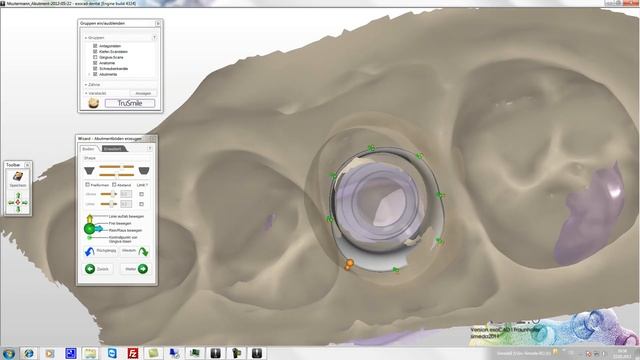Click the Anzeigen button

coord(143,93)
